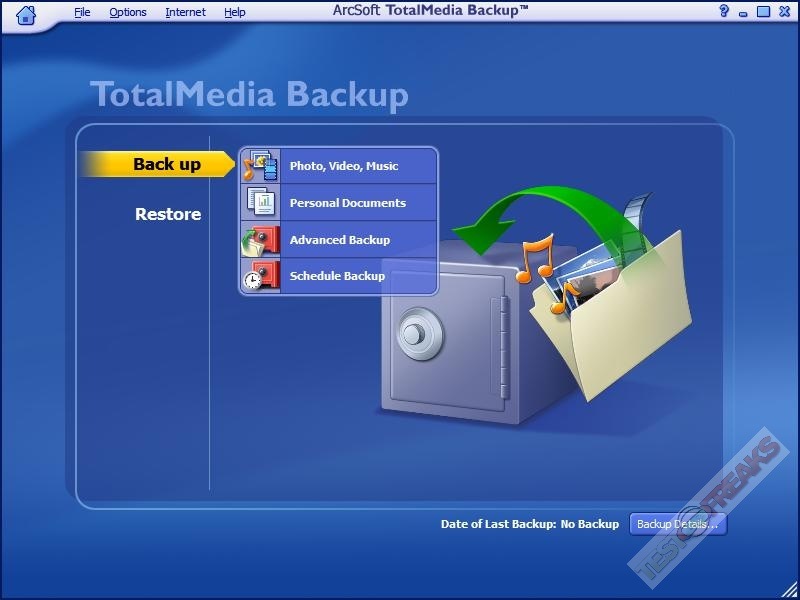Start Advanced Backup via its label

tap(339, 240)
